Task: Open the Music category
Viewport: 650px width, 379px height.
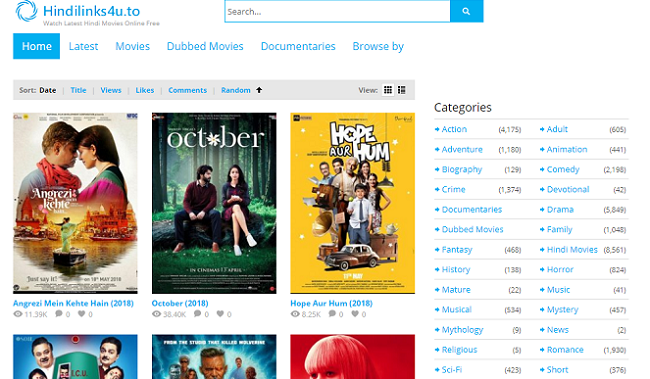Action: point(558,289)
